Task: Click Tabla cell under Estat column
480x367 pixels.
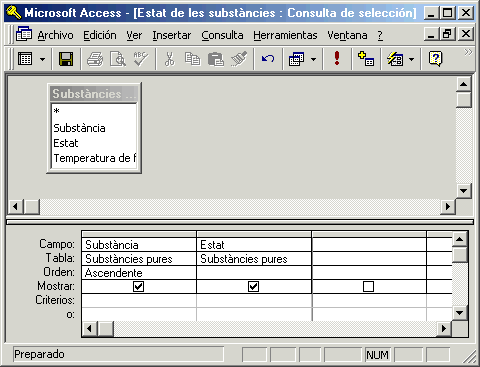Action: click(254, 259)
